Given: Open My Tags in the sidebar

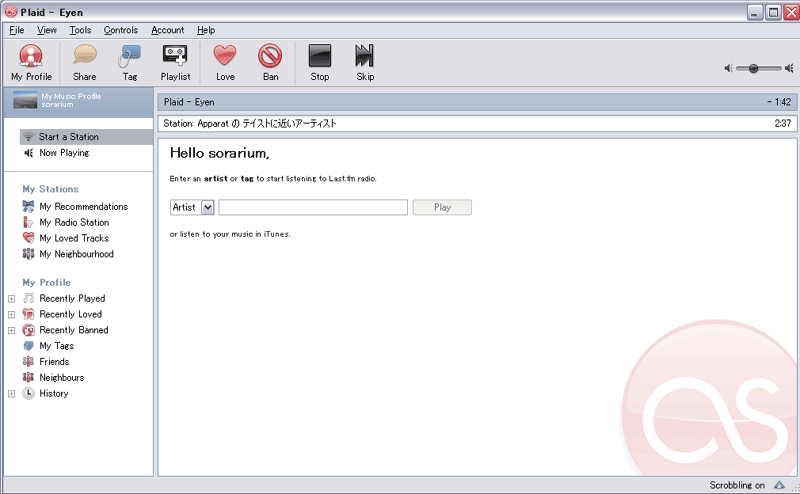Looking at the screenshot, I should [x=57, y=345].
